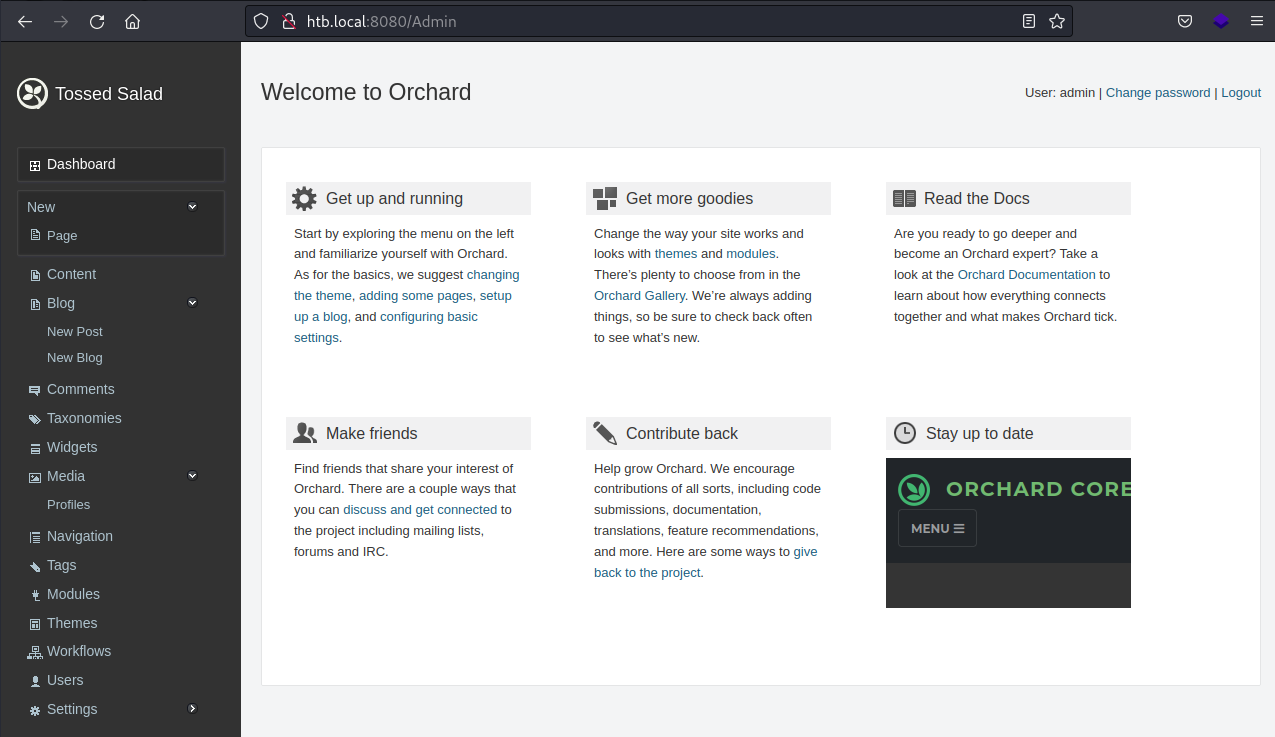
Task: Click the MENU button in Orchard Core preview
Action: (x=937, y=529)
